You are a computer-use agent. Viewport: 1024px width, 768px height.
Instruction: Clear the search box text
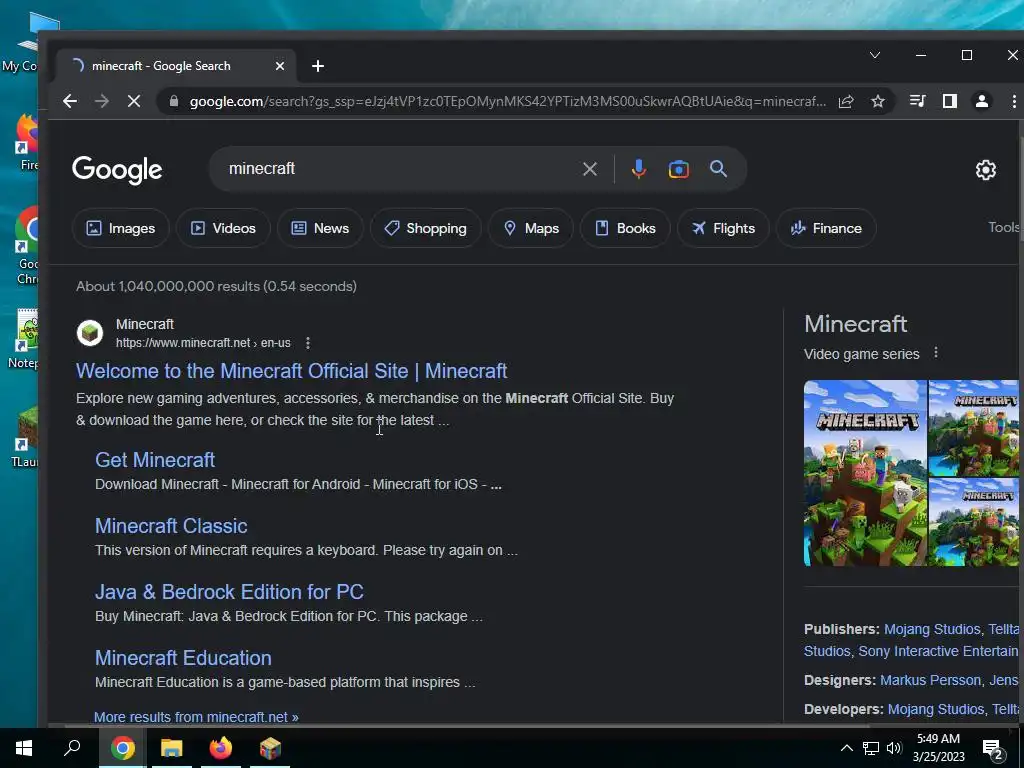click(590, 169)
